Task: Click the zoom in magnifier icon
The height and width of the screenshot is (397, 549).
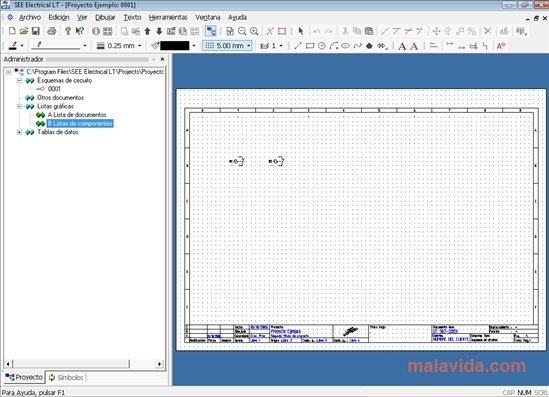Action: [254, 31]
